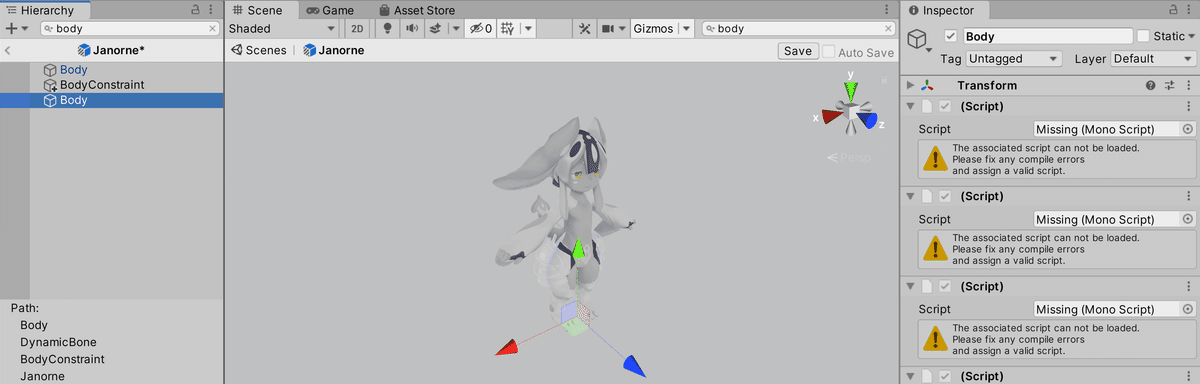Switch to the Game tab

(x=330, y=10)
